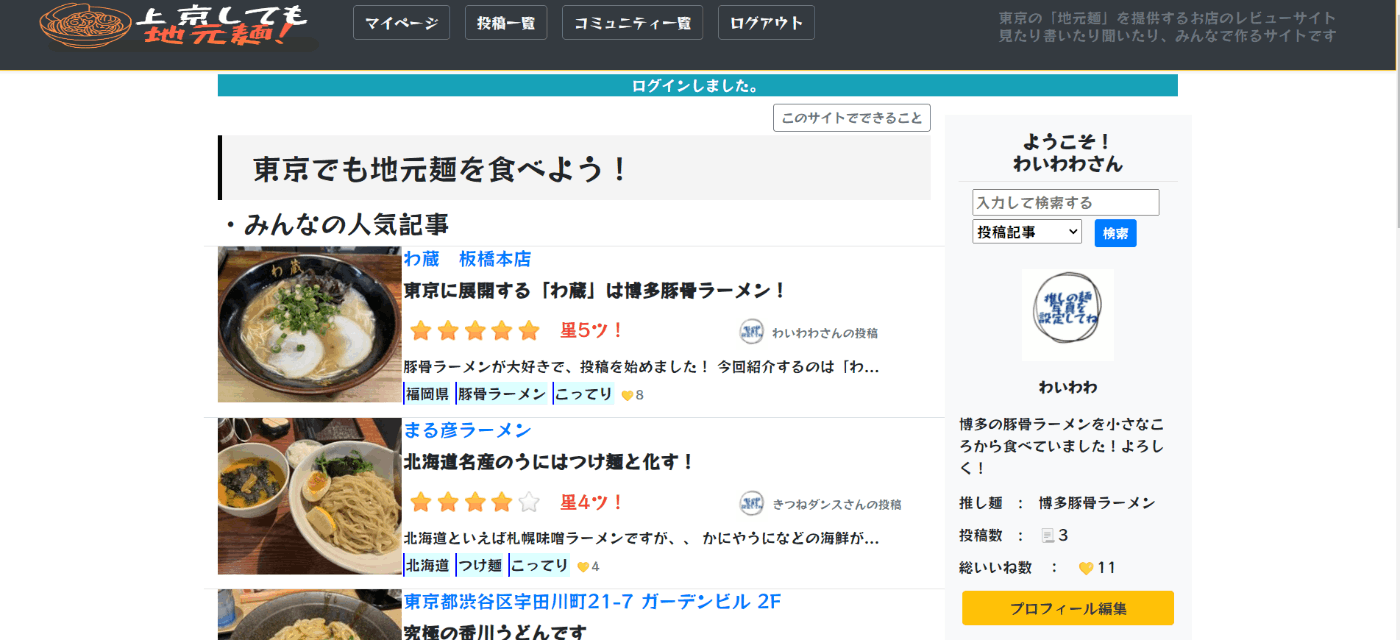1400x640 pixels.
Task: Click the このサイトでできること button
Action: (x=852, y=118)
